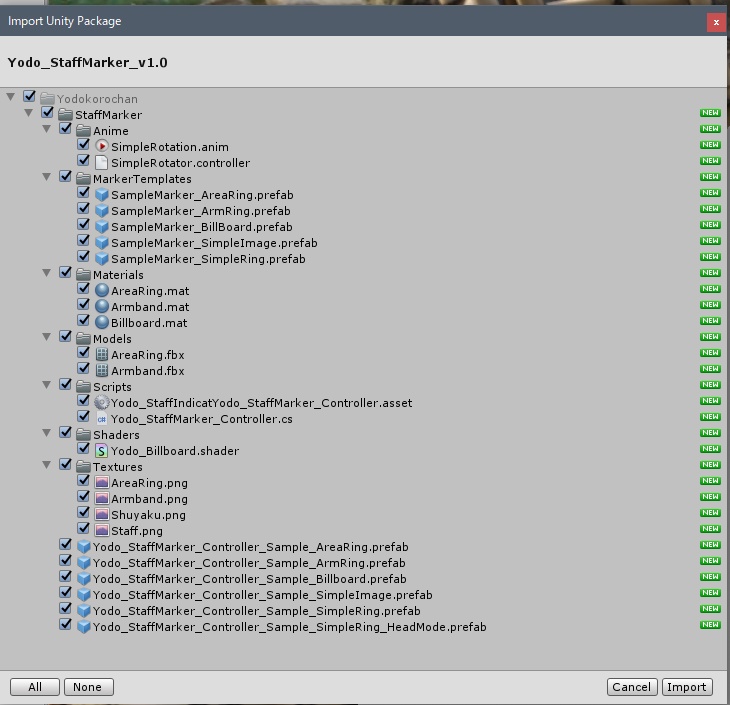Viewport: 730px width, 705px height.
Task: Click the Shaders folder name
Action: click(116, 435)
